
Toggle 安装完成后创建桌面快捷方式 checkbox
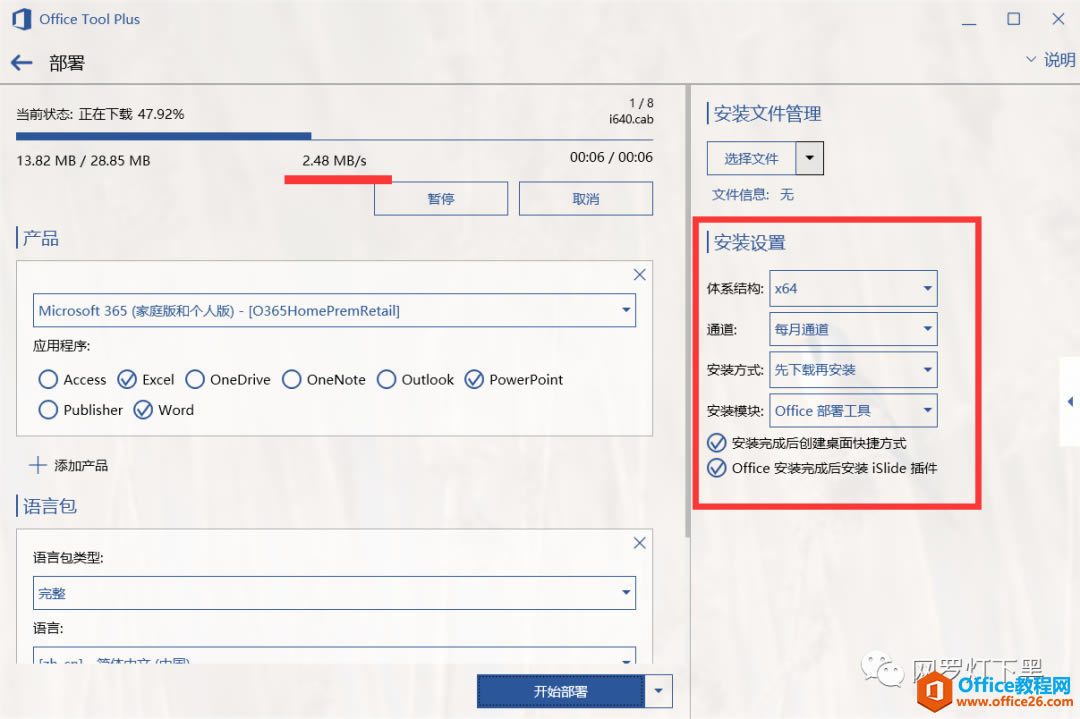716,443
